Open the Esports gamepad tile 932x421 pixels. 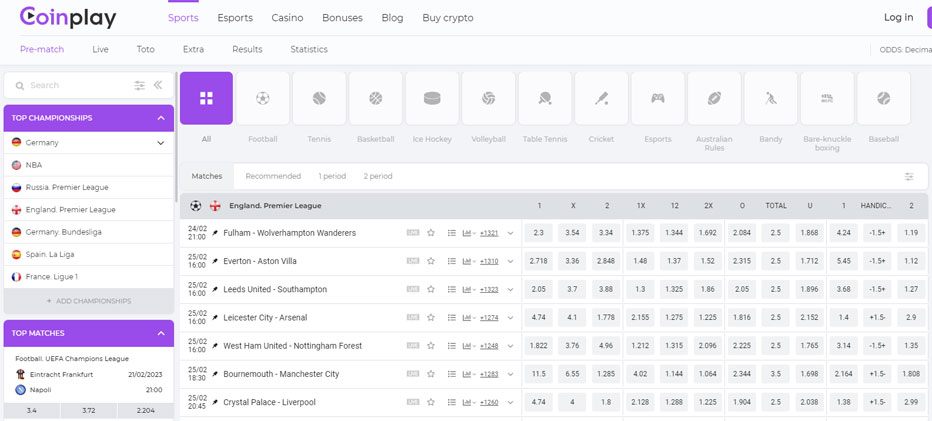[658, 98]
